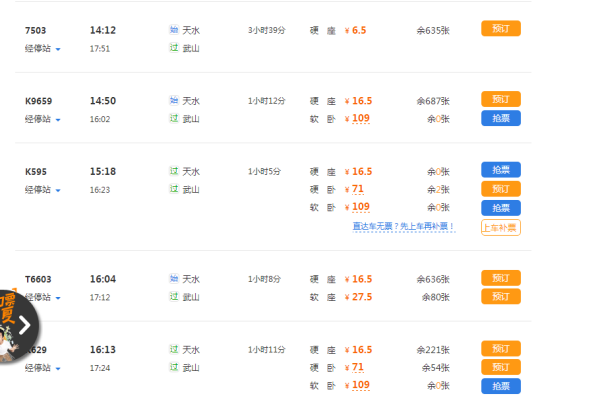Expand 经停站 stops for train 7503

[x=42, y=49]
